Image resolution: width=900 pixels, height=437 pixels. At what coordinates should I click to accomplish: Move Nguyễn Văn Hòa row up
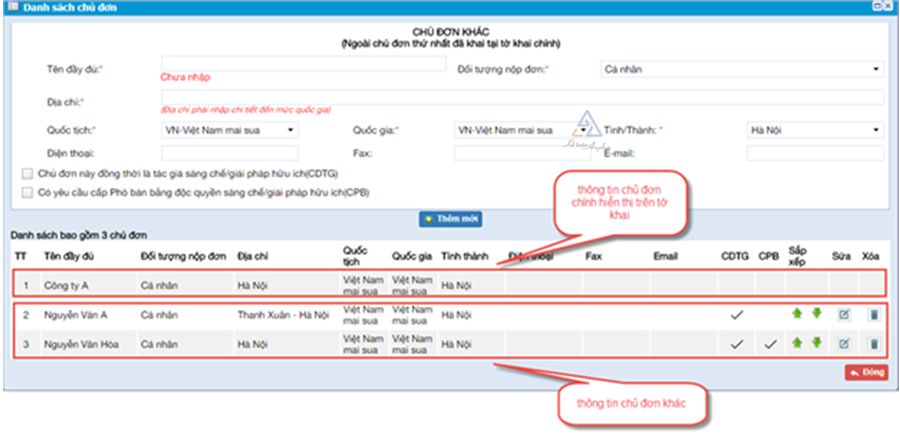[797, 344]
